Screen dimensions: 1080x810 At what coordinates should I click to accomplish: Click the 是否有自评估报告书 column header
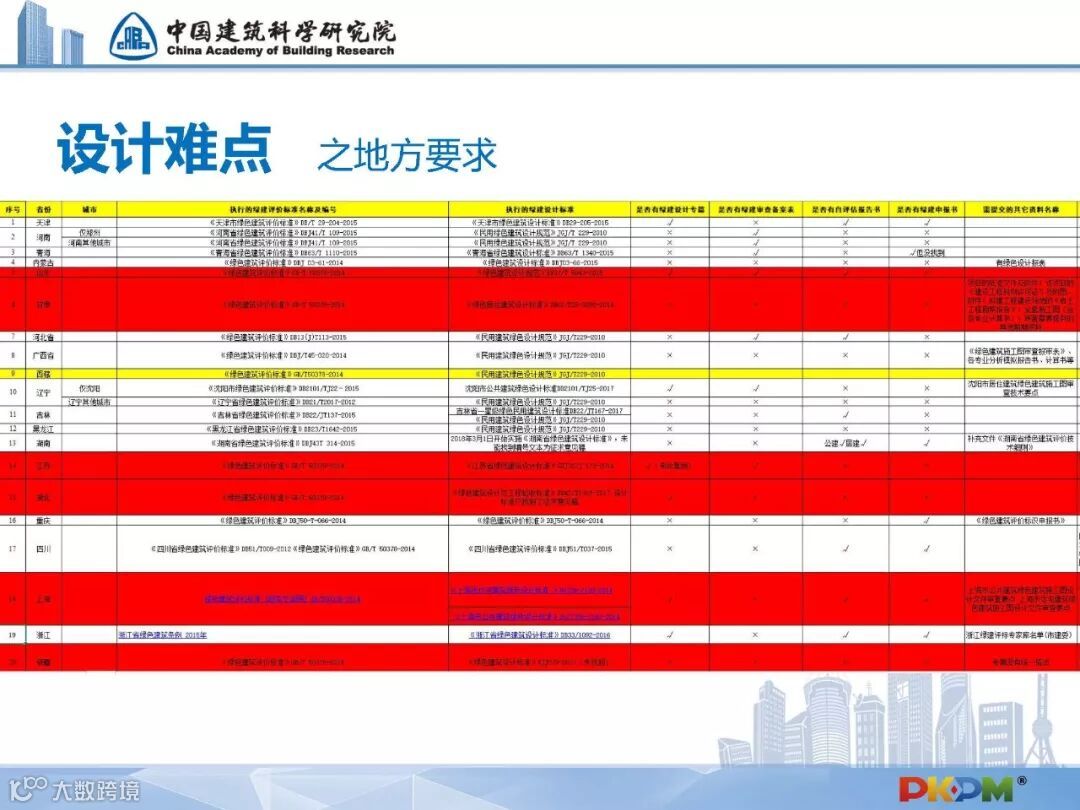pos(845,209)
